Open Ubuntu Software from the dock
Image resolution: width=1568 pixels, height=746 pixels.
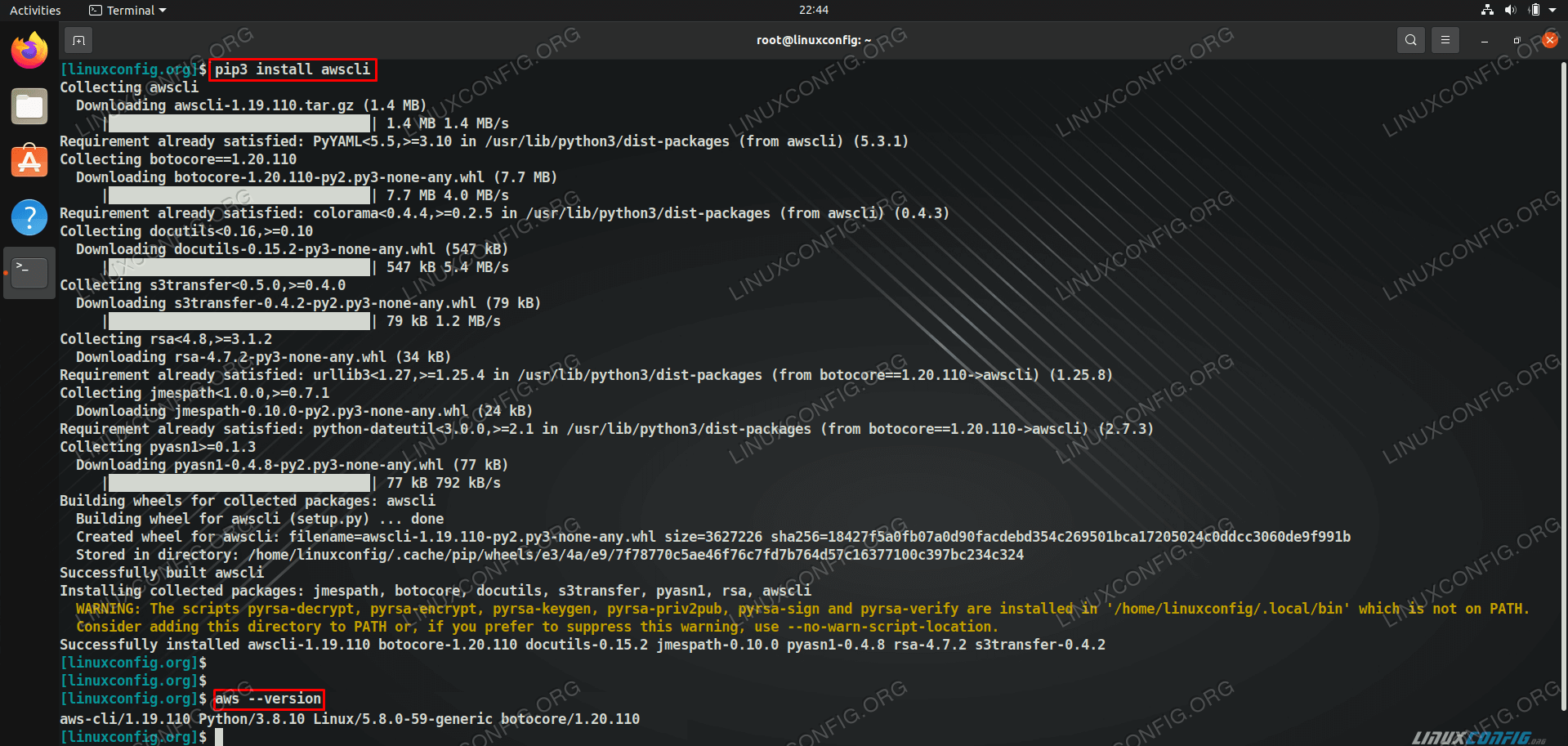pyautogui.click(x=29, y=162)
